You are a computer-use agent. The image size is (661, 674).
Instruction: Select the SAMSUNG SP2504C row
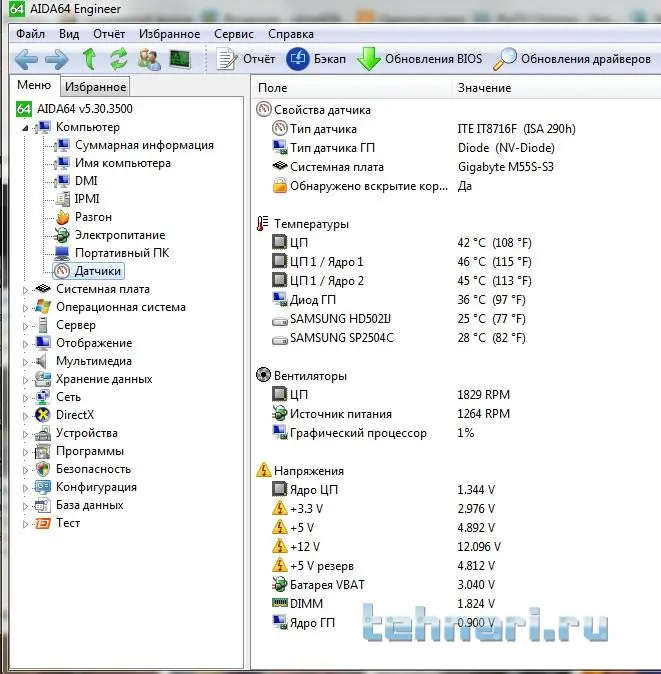pos(398,338)
